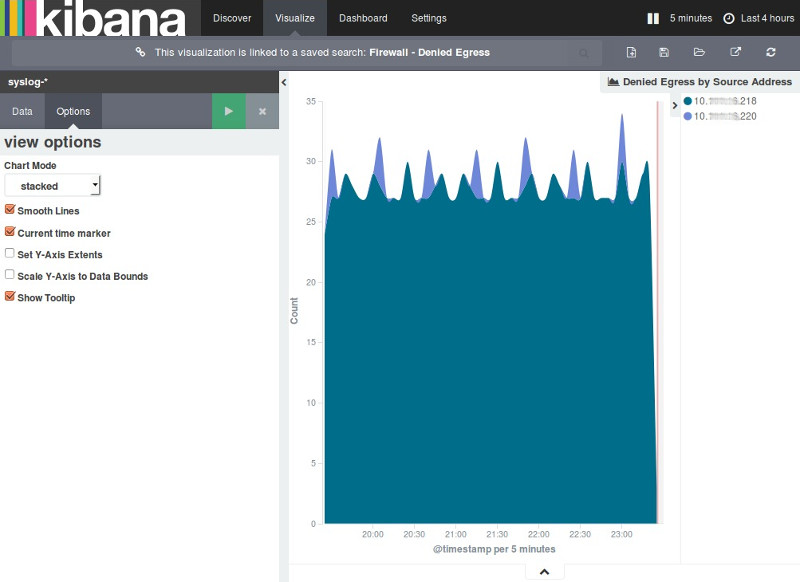Discard changes with the grey X button
800x582 pixels.
pyautogui.click(x=262, y=111)
